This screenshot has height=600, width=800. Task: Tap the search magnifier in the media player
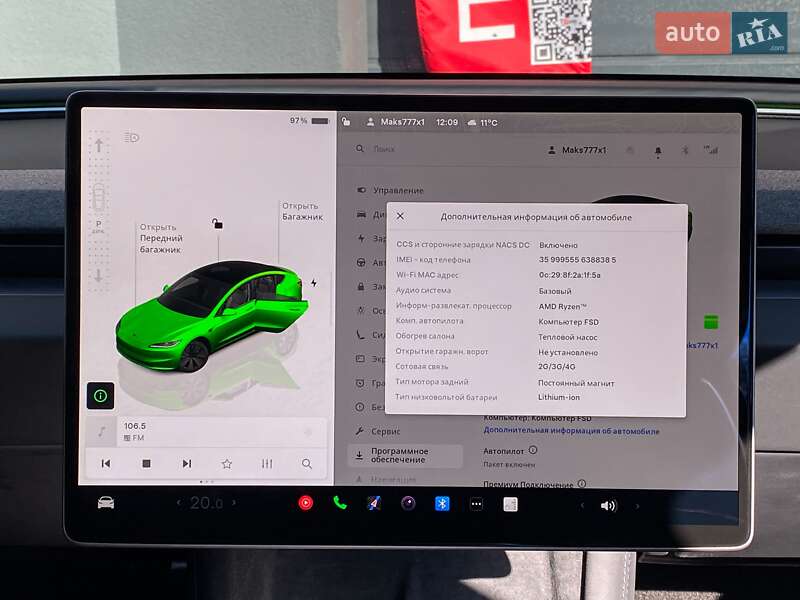(305, 462)
